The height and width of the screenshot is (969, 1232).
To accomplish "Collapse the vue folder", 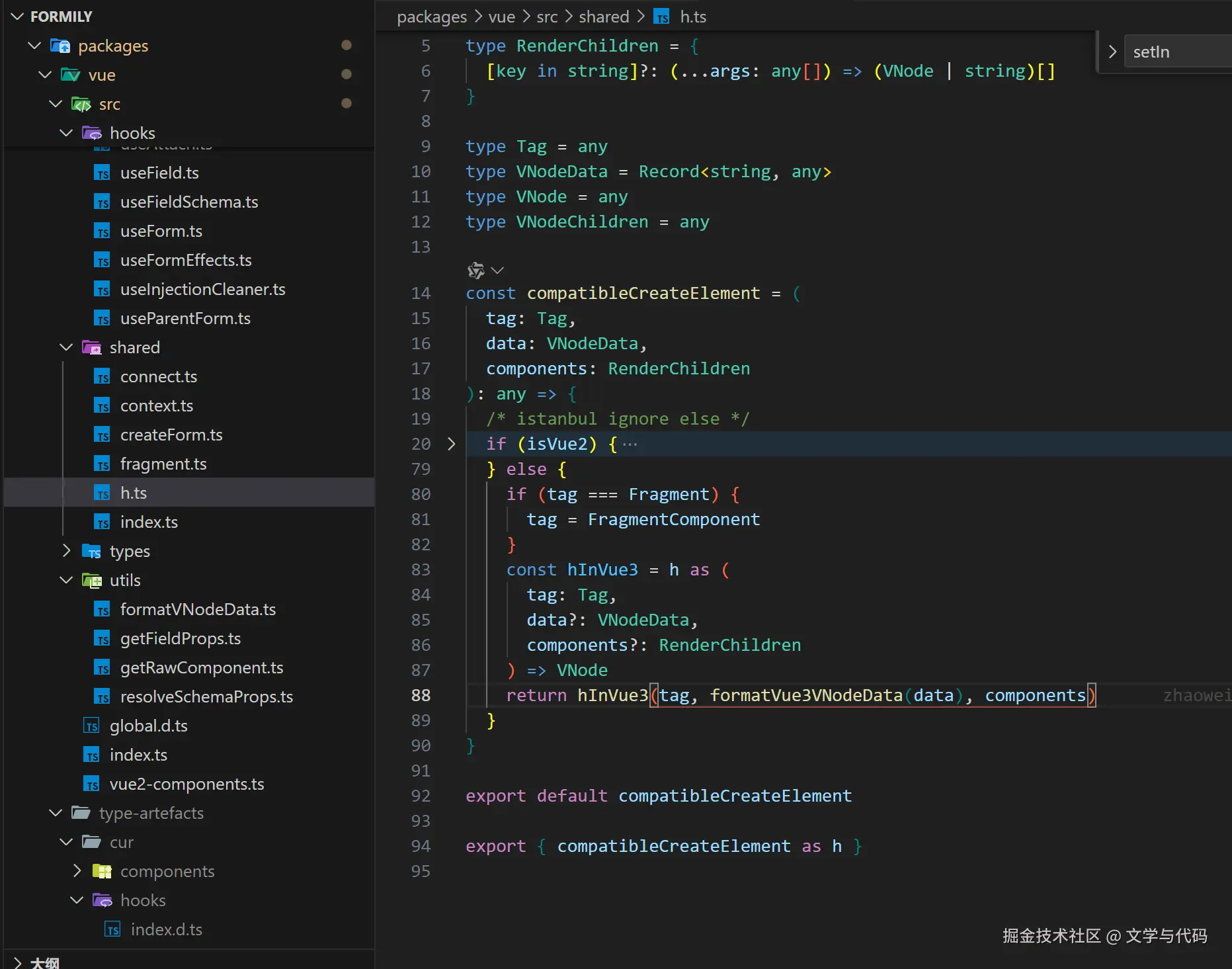I will (x=46, y=75).
